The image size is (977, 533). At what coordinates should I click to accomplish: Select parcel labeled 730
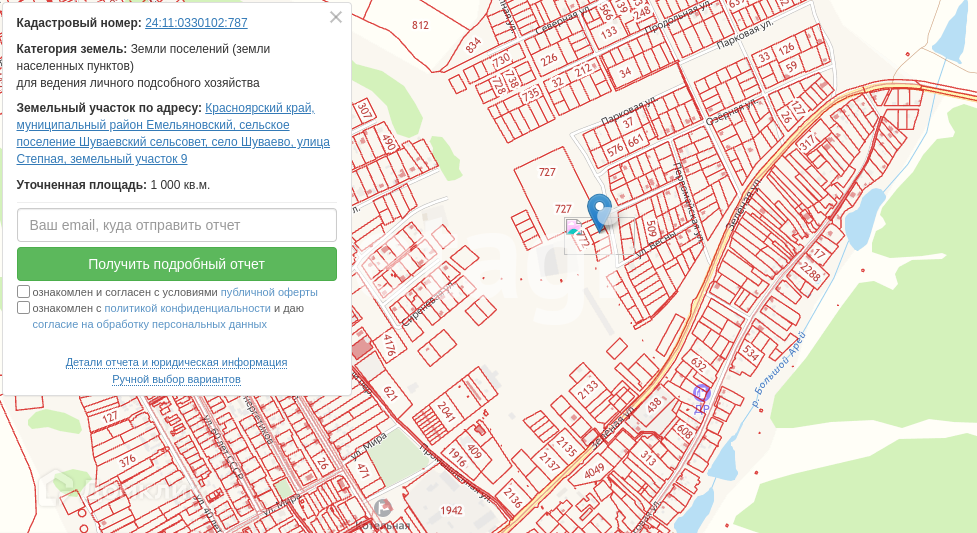tap(501, 60)
